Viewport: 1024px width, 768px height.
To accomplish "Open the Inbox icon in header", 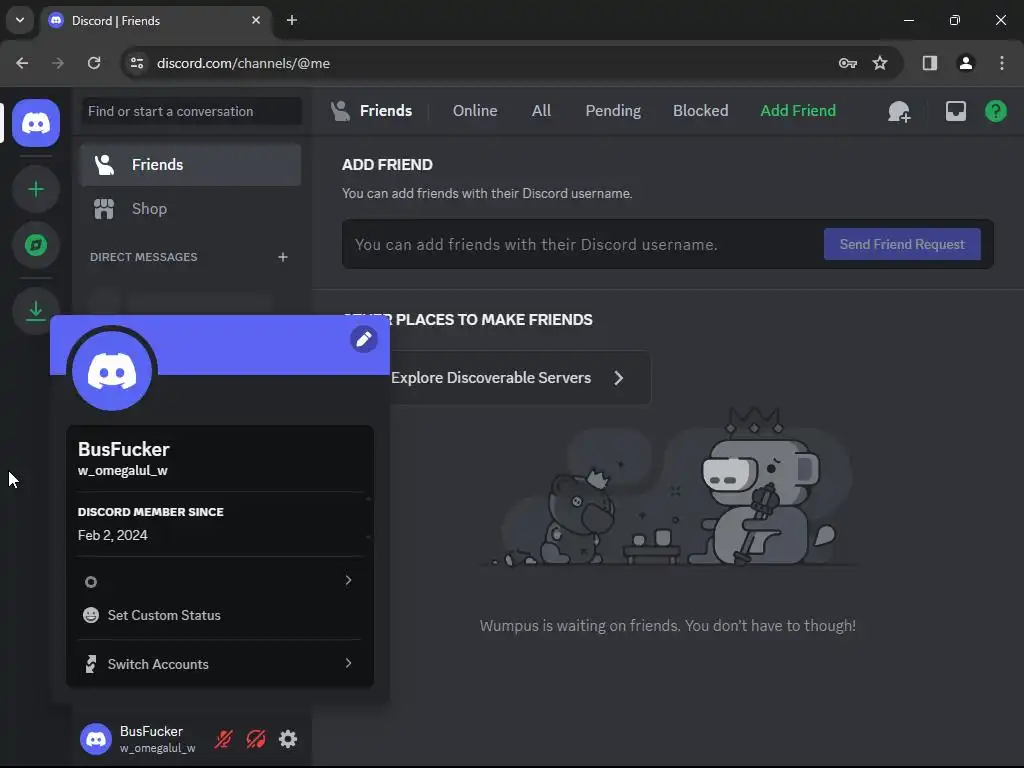I will (x=955, y=111).
